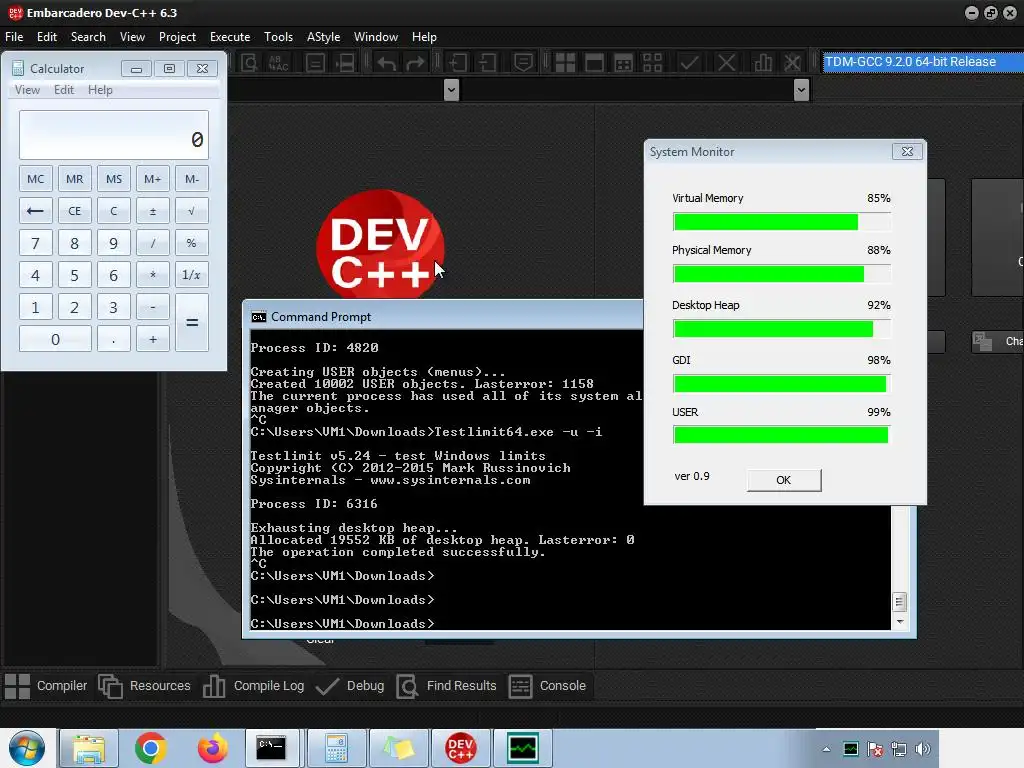Click the Redo arrow in Dev-C++ toolbar
Screen dimensions: 1024x768
tap(415, 63)
